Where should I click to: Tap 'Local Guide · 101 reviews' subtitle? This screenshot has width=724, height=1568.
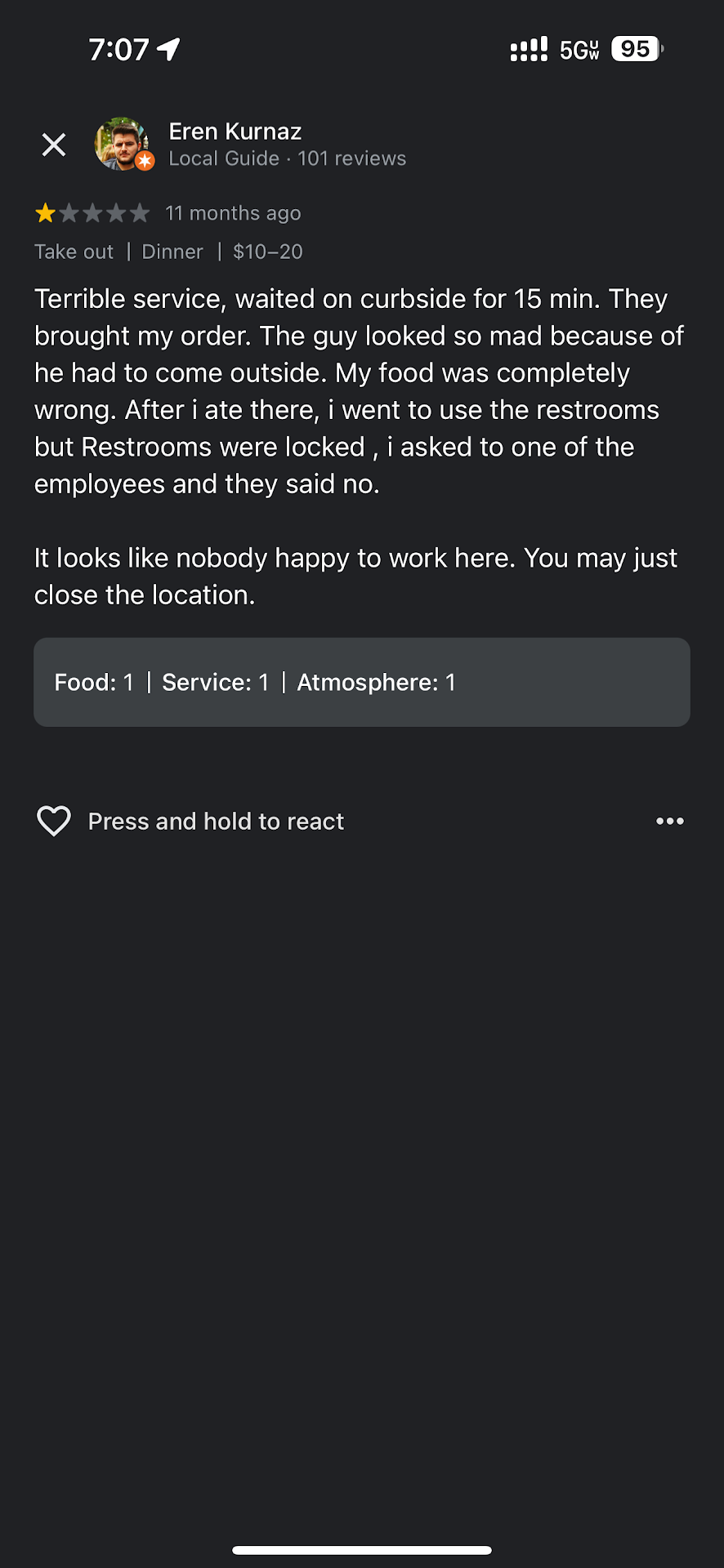pyautogui.click(x=287, y=158)
